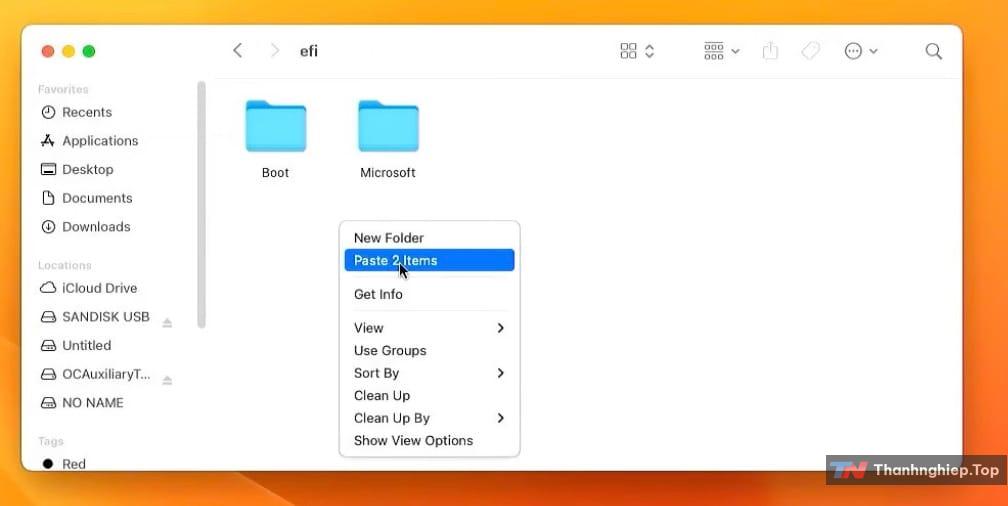The width and height of the screenshot is (1008, 506).
Task: Open Downloads in the sidebar
Action: click(x=96, y=226)
